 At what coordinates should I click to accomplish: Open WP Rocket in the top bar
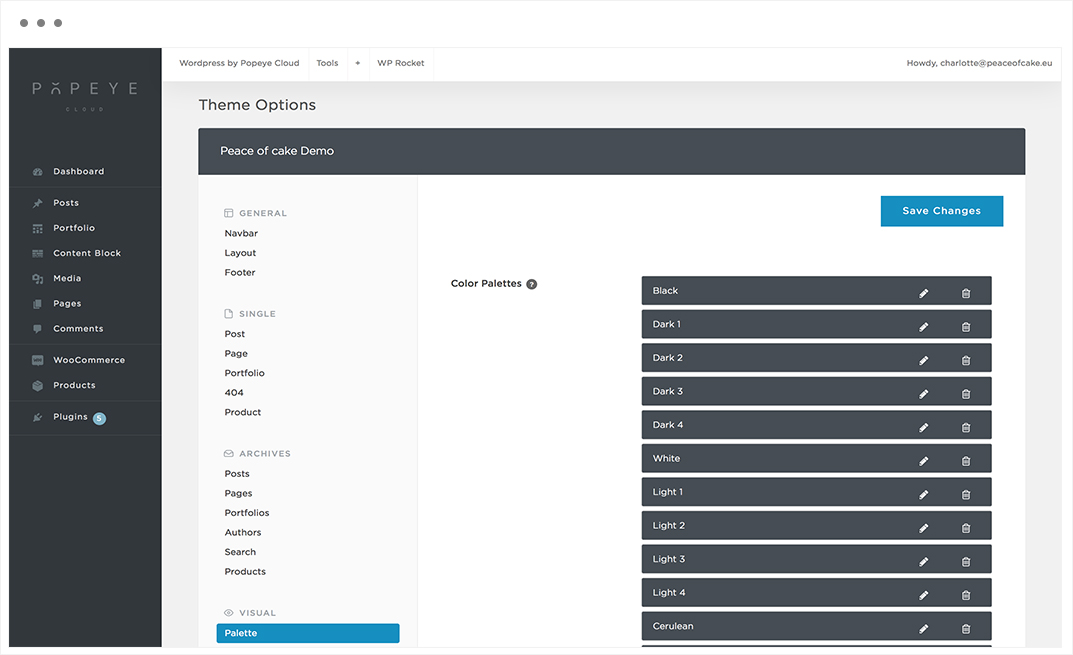pyautogui.click(x=400, y=63)
